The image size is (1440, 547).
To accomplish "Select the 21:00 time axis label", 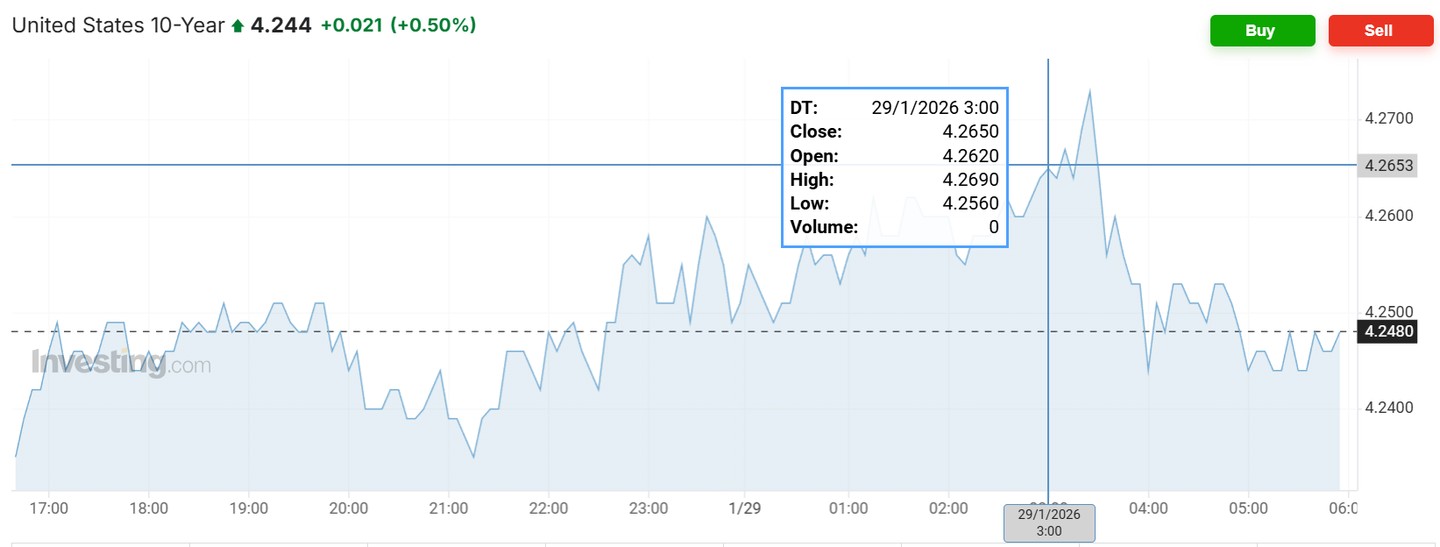I will pyautogui.click(x=448, y=508).
